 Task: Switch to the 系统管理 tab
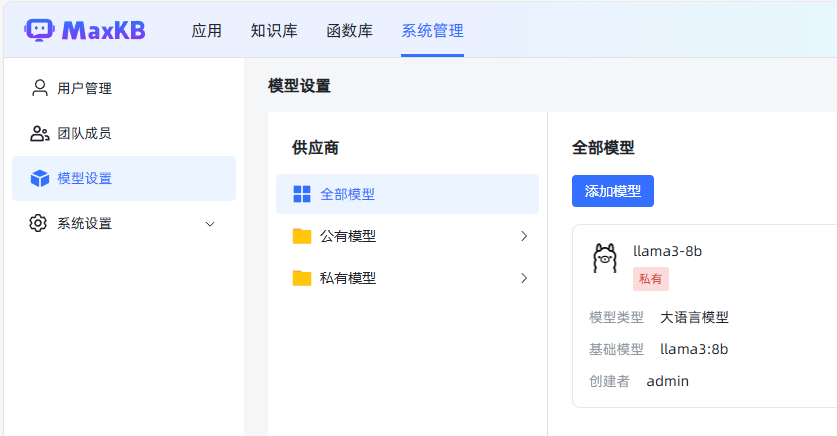(432, 31)
